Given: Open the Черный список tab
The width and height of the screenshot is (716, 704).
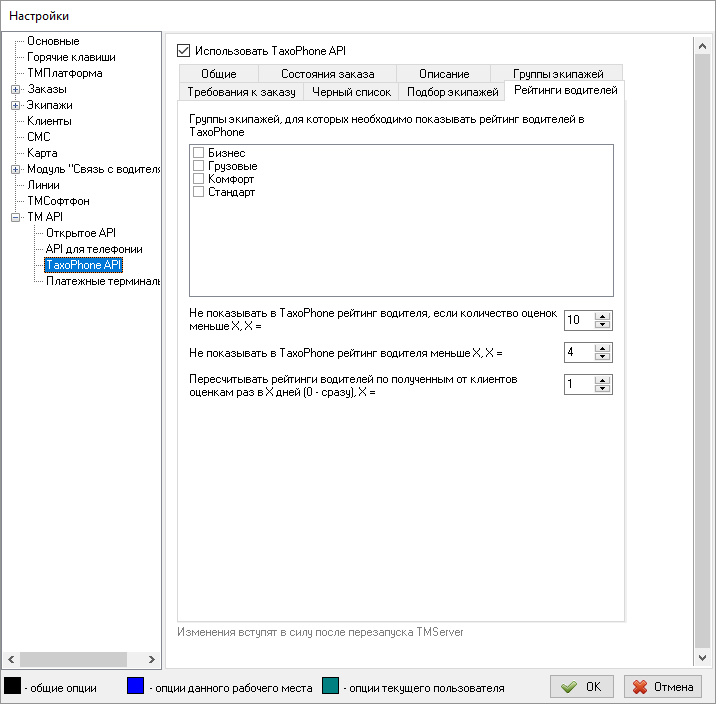Looking at the screenshot, I should coord(351,92).
